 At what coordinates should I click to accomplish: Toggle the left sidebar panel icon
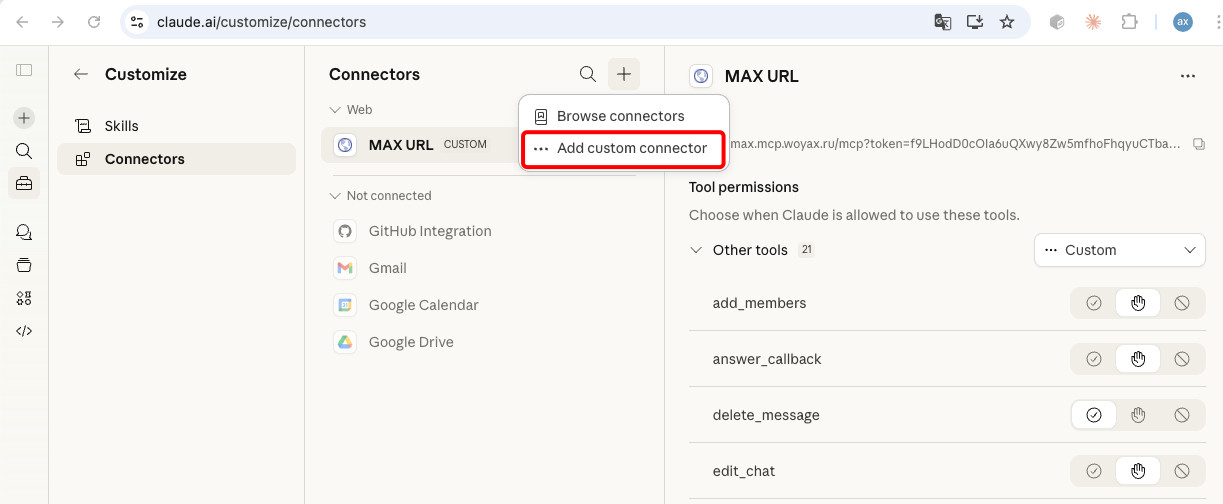pyautogui.click(x=24, y=70)
